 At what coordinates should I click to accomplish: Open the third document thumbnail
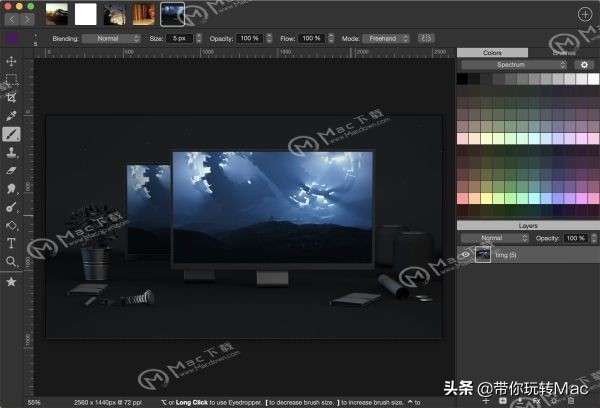pos(114,14)
